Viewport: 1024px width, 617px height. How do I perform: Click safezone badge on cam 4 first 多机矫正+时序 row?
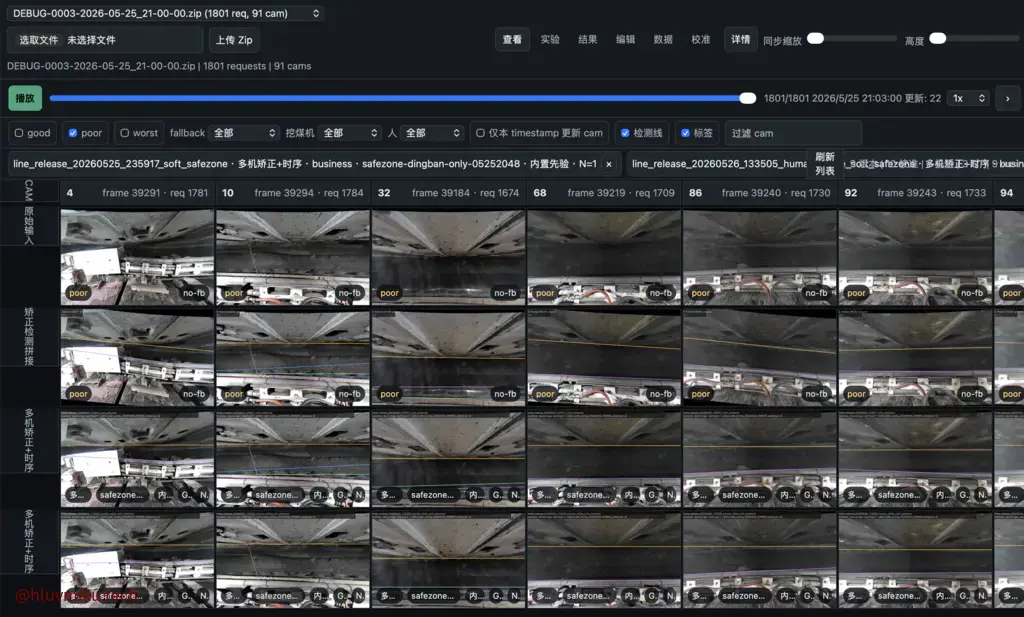tap(121, 495)
